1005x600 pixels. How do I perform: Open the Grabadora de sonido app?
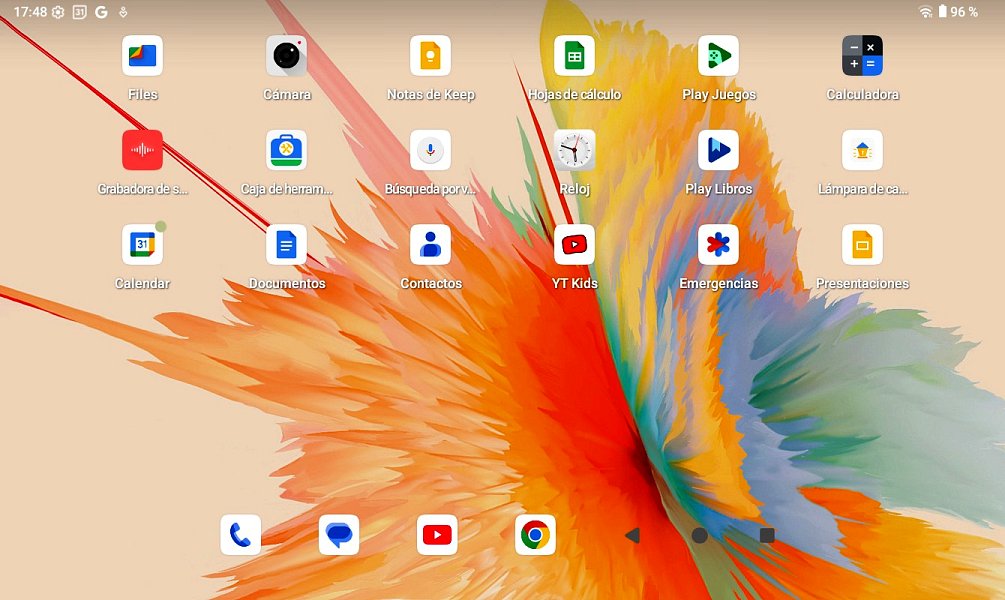pyautogui.click(x=142, y=150)
